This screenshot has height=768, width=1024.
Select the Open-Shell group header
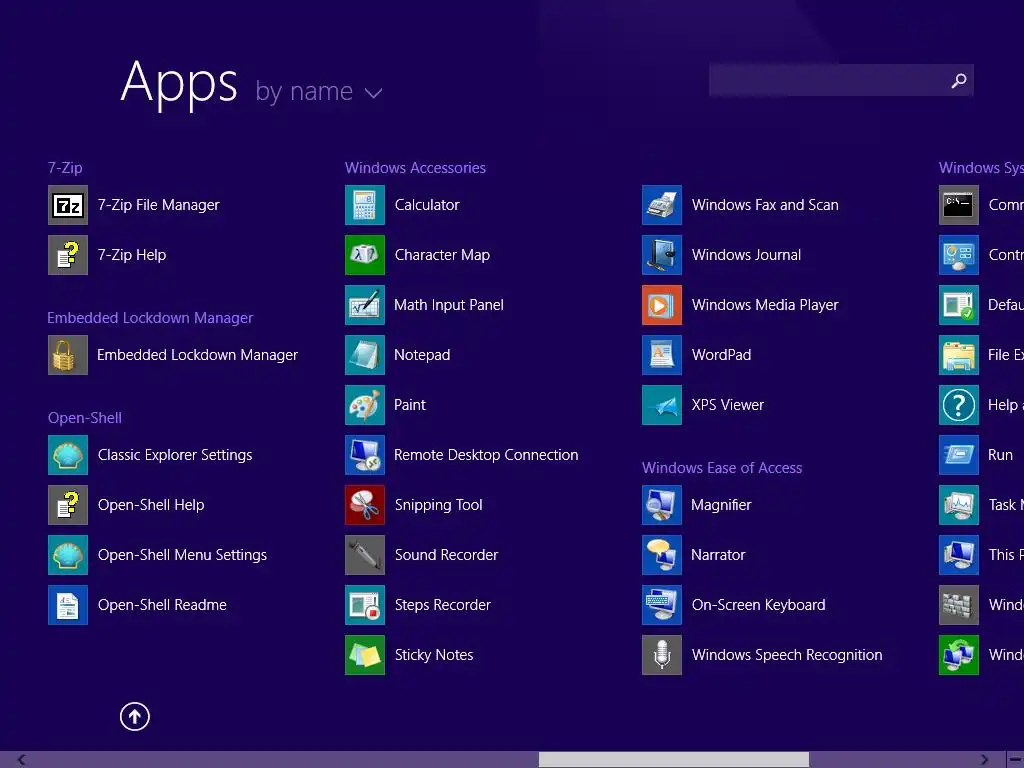85,418
